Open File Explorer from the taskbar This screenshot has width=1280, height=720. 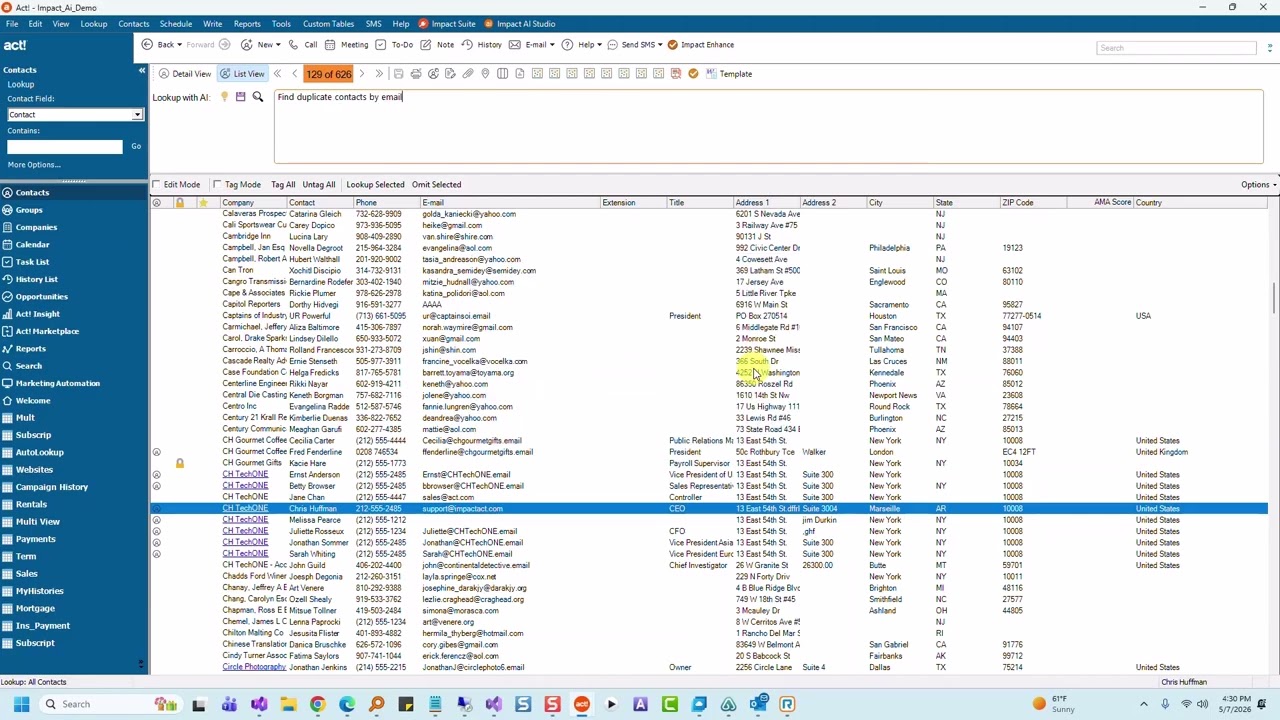[288, 704]
